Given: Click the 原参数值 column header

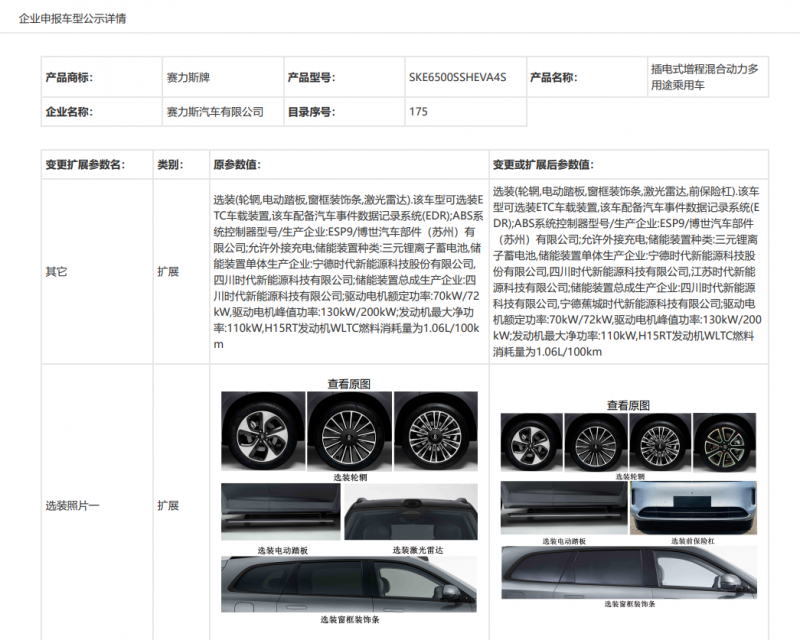Looking at the screenshot, I should coord(237,164).
